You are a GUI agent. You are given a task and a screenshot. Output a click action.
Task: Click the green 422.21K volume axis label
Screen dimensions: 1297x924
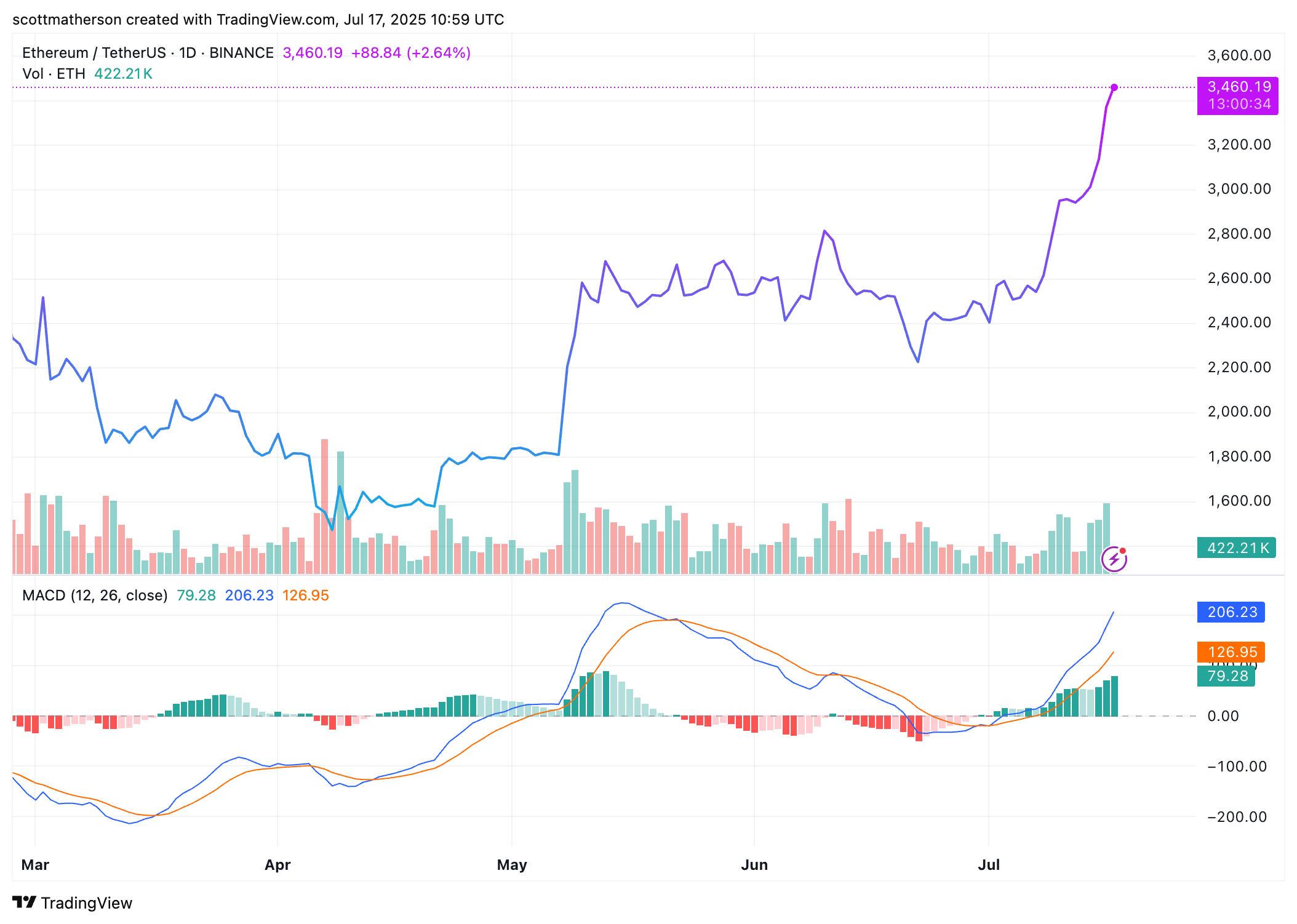[1236, 548]
